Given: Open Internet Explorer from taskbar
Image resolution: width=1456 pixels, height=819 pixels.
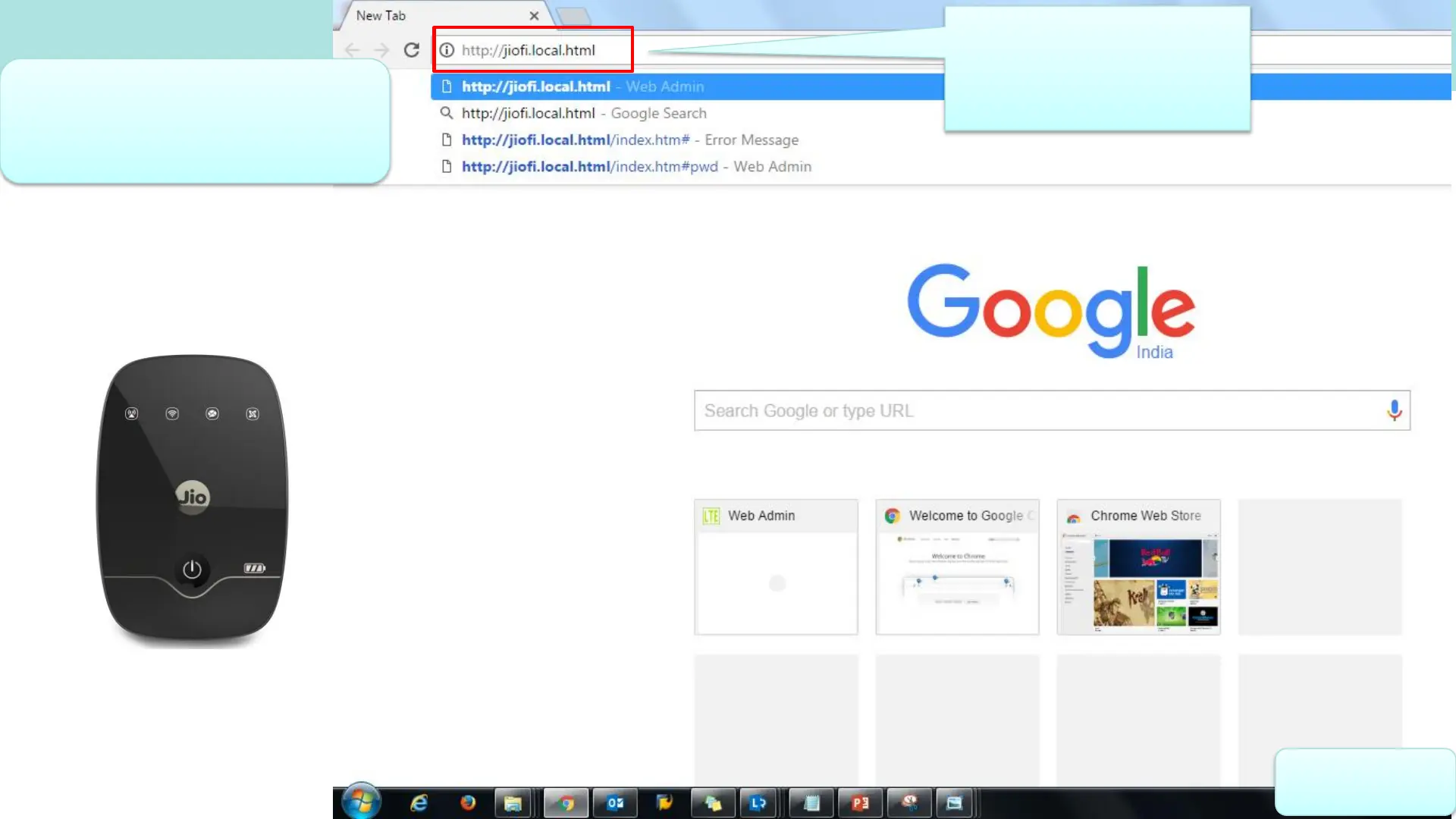Looking at the screenshot, I should (419, 802).
